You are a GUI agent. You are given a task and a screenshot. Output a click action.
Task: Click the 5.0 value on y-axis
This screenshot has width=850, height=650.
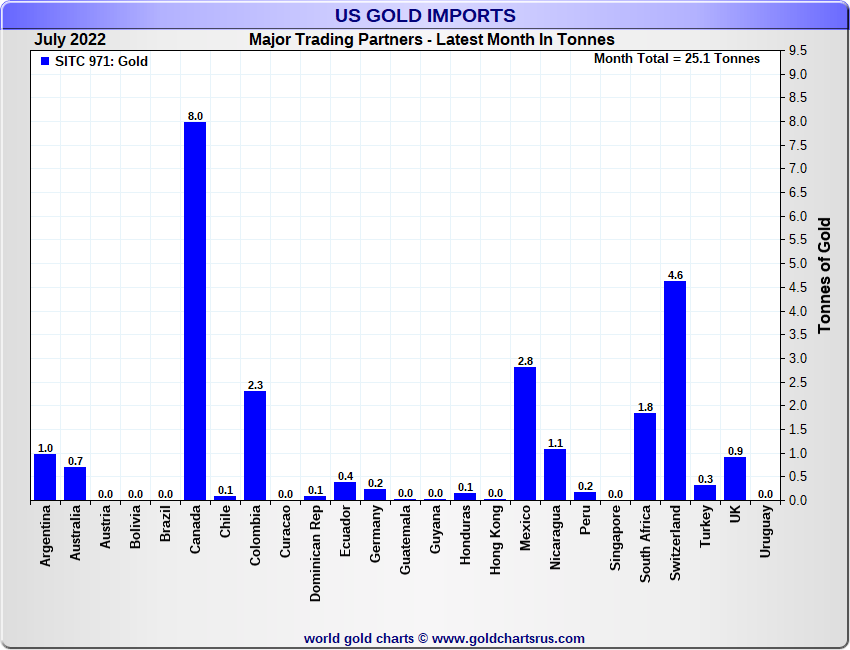[799, 263]
